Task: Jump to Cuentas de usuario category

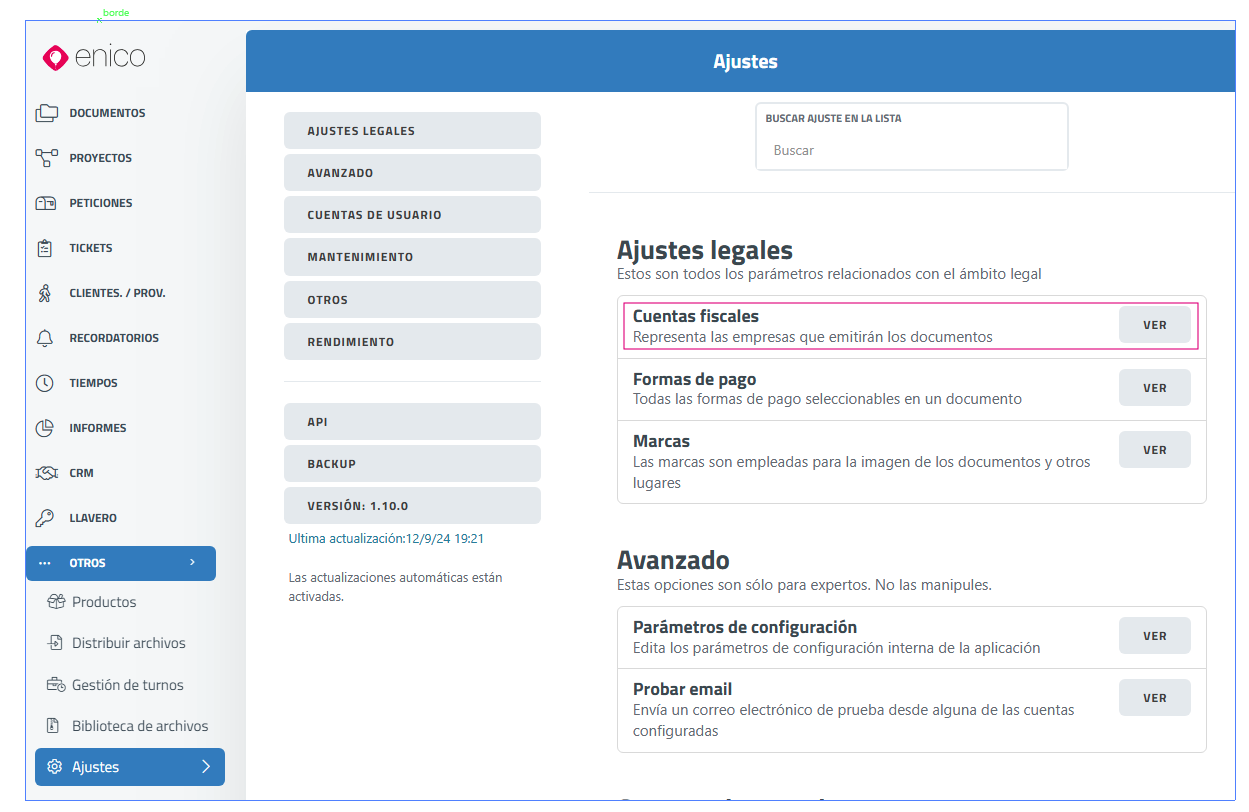Action: (412, 215)
